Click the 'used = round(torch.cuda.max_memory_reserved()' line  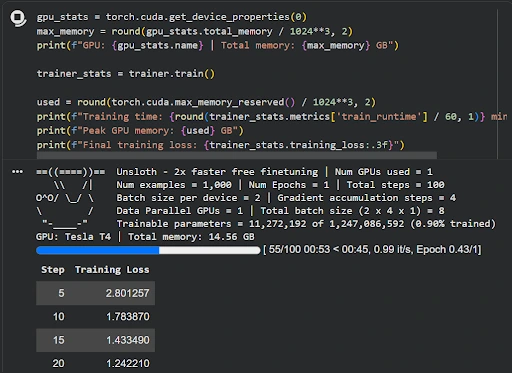click(206, 102)
